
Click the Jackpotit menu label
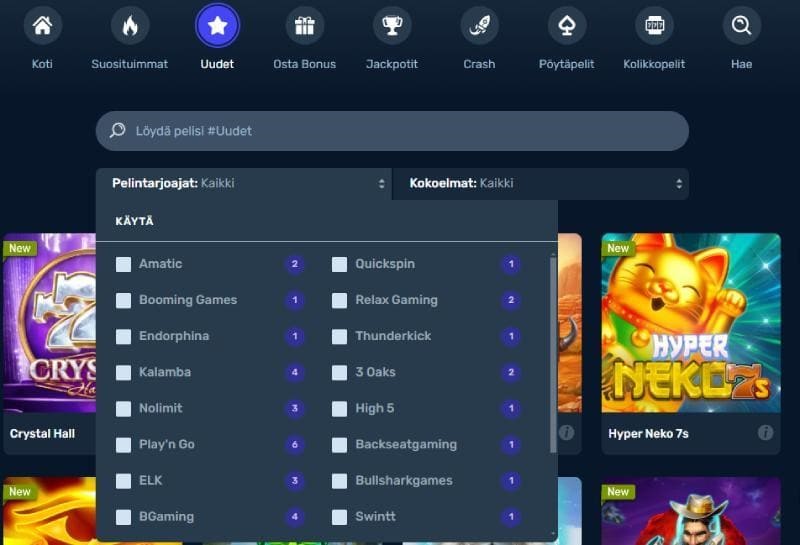click(392, 64)
